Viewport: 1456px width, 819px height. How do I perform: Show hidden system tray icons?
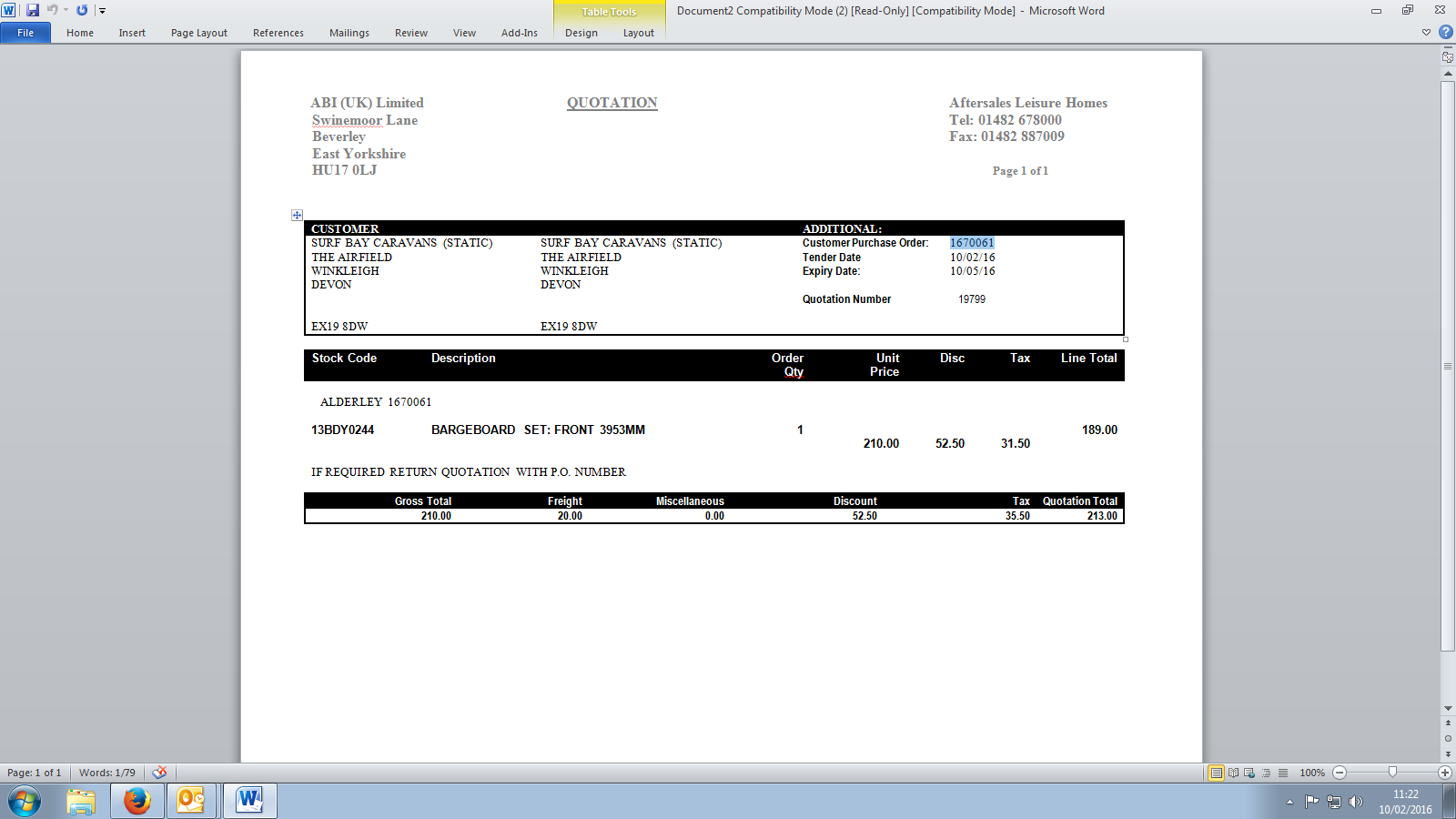[1289, 802]
